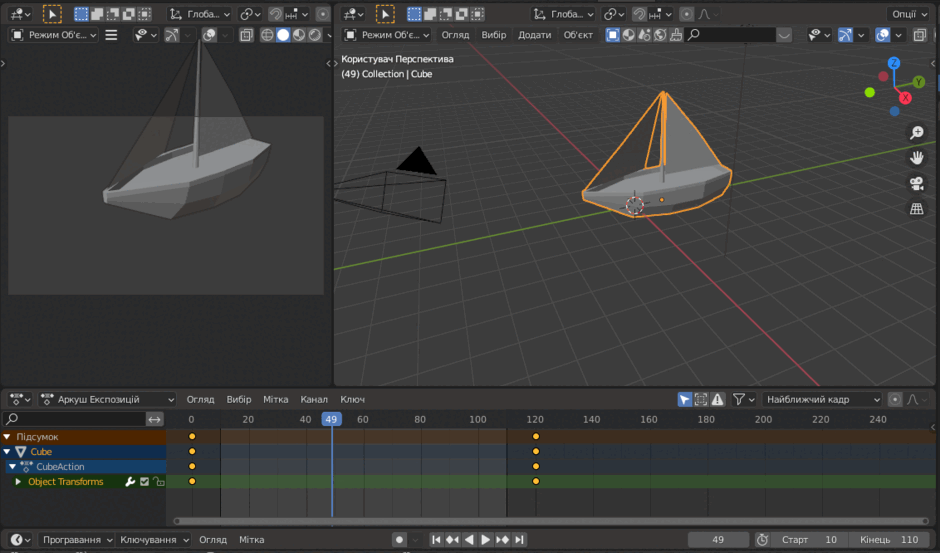
Task: Click the channel search field in the Dope Sheet
Action: 74,419
